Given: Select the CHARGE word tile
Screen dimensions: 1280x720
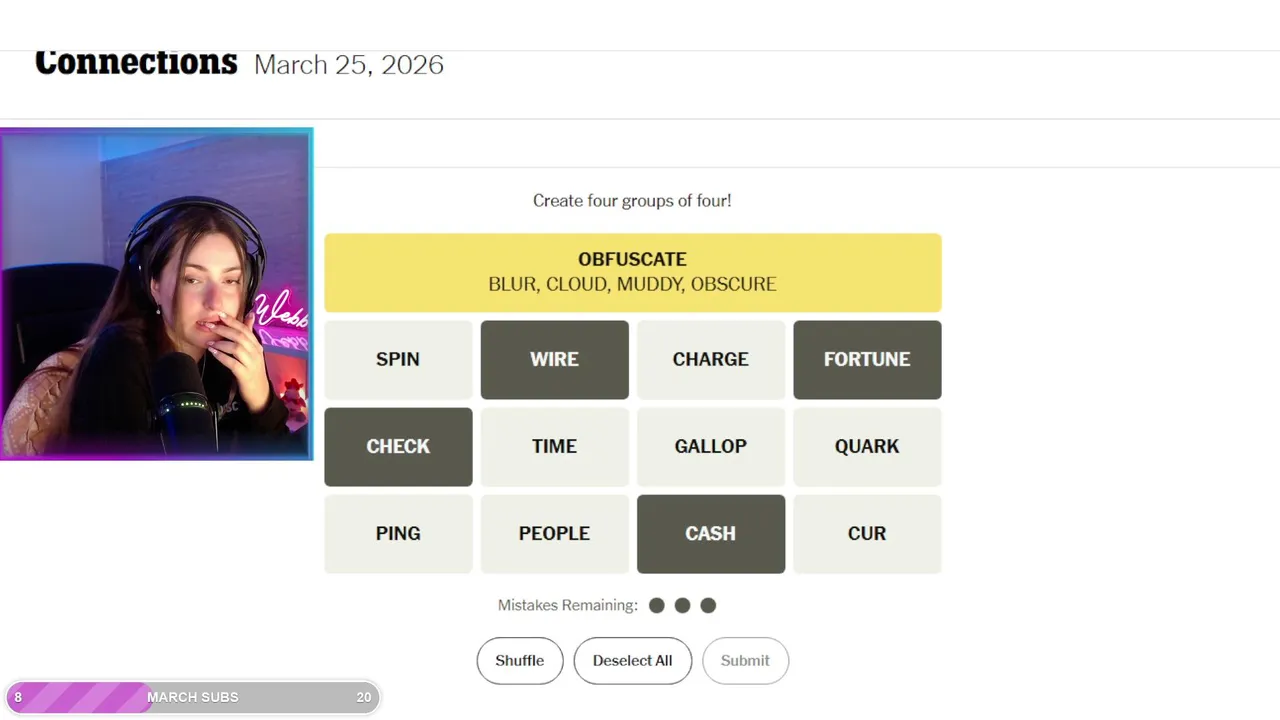Looking at the screenshot, I should [x=710, y=359].
